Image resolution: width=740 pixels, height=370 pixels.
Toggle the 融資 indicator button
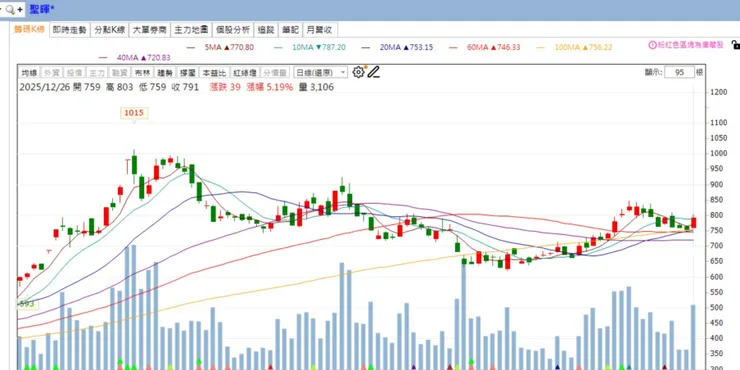119,73
